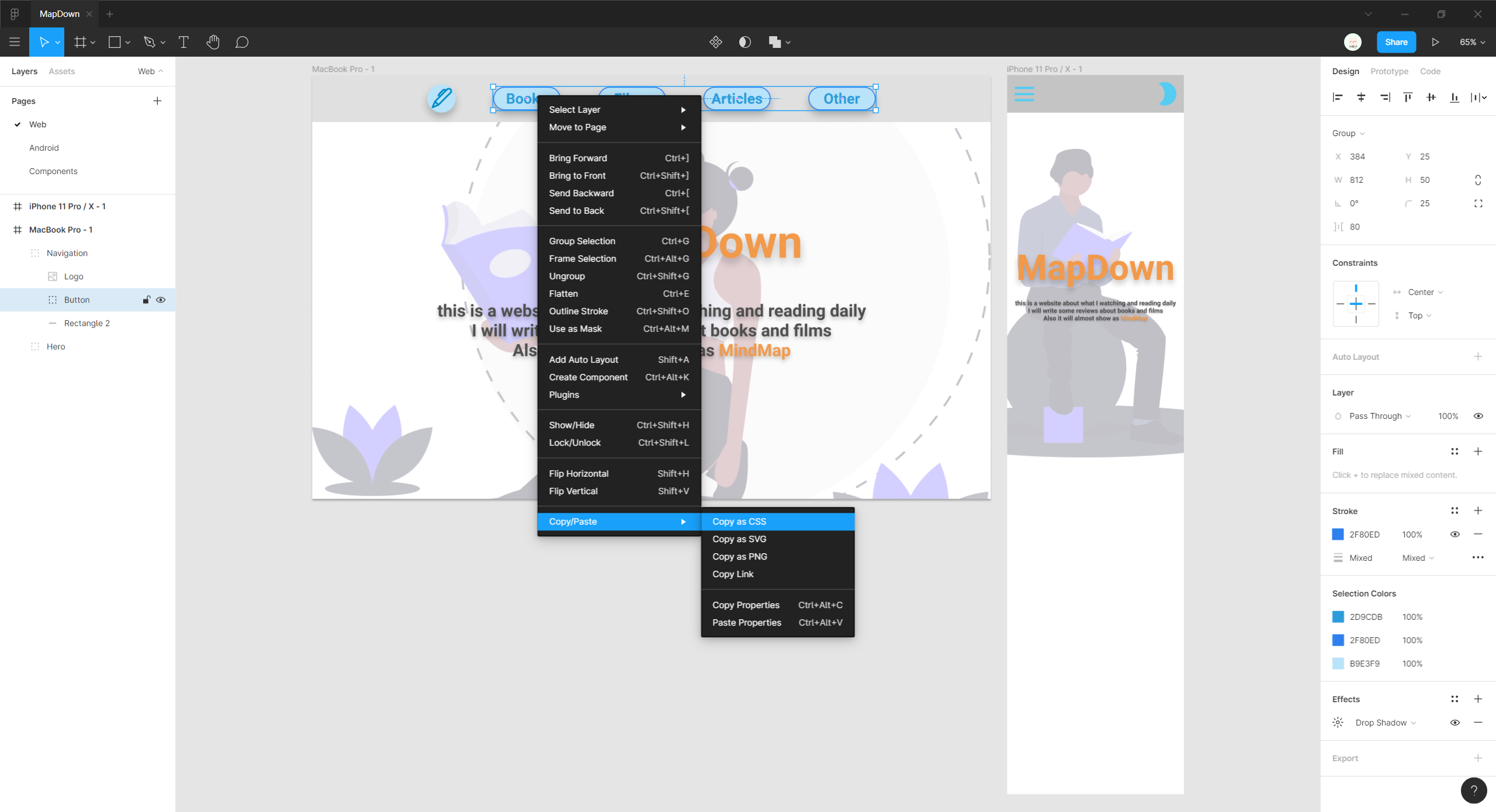
Task: Toggle stroke 2F80ED visibility eye
Action: tap(1455, 535)
